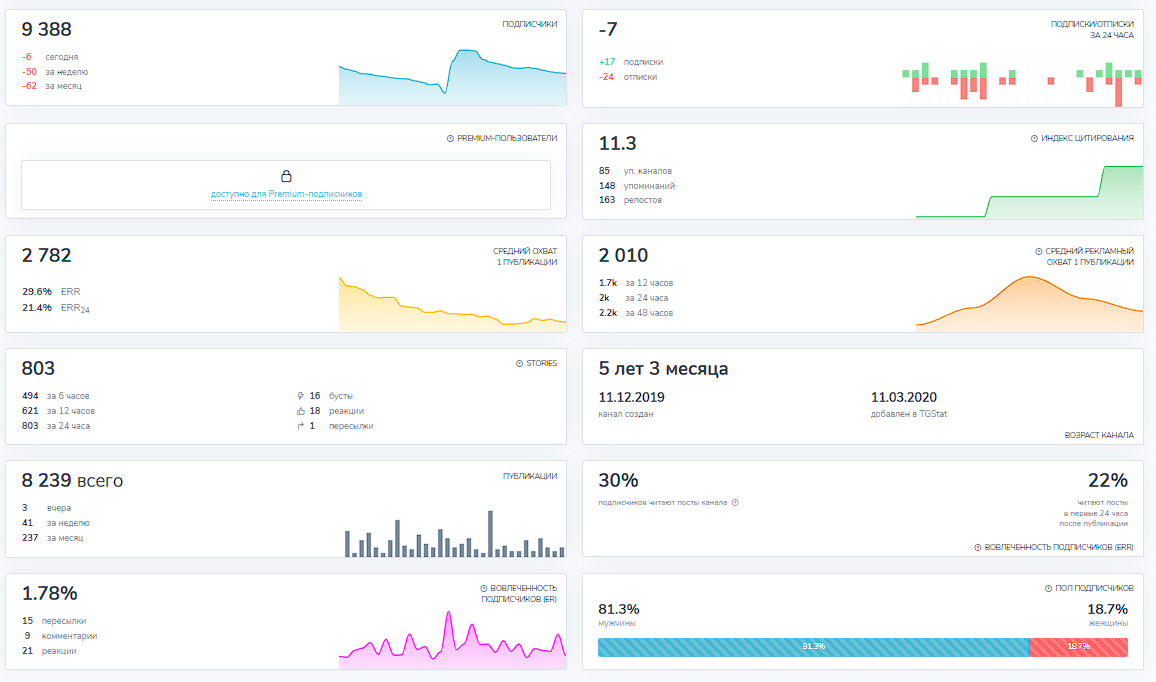The width and height of the screenshot is (1156, 682).
Task: Click the gray publications bar chart
Action: pyautogui.click(x=455, y=534)
